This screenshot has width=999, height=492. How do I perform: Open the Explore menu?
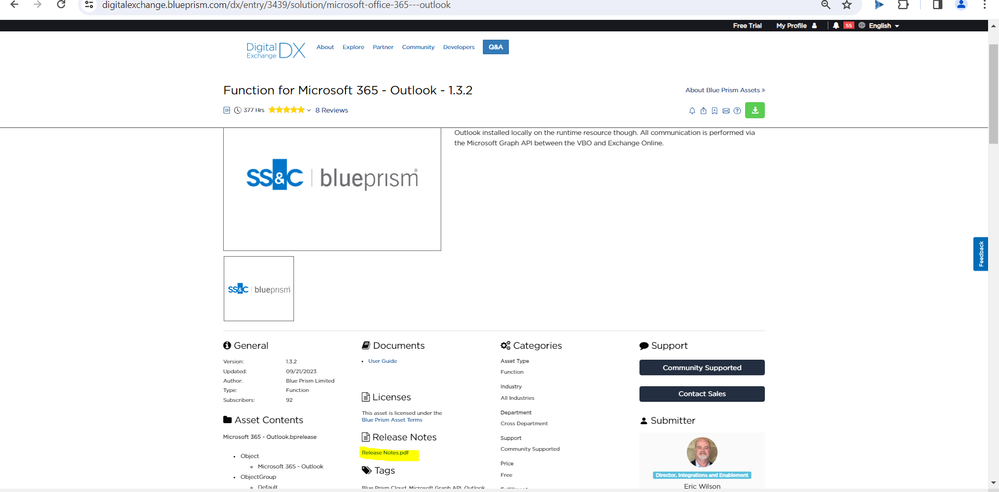[x=353, y=47]
